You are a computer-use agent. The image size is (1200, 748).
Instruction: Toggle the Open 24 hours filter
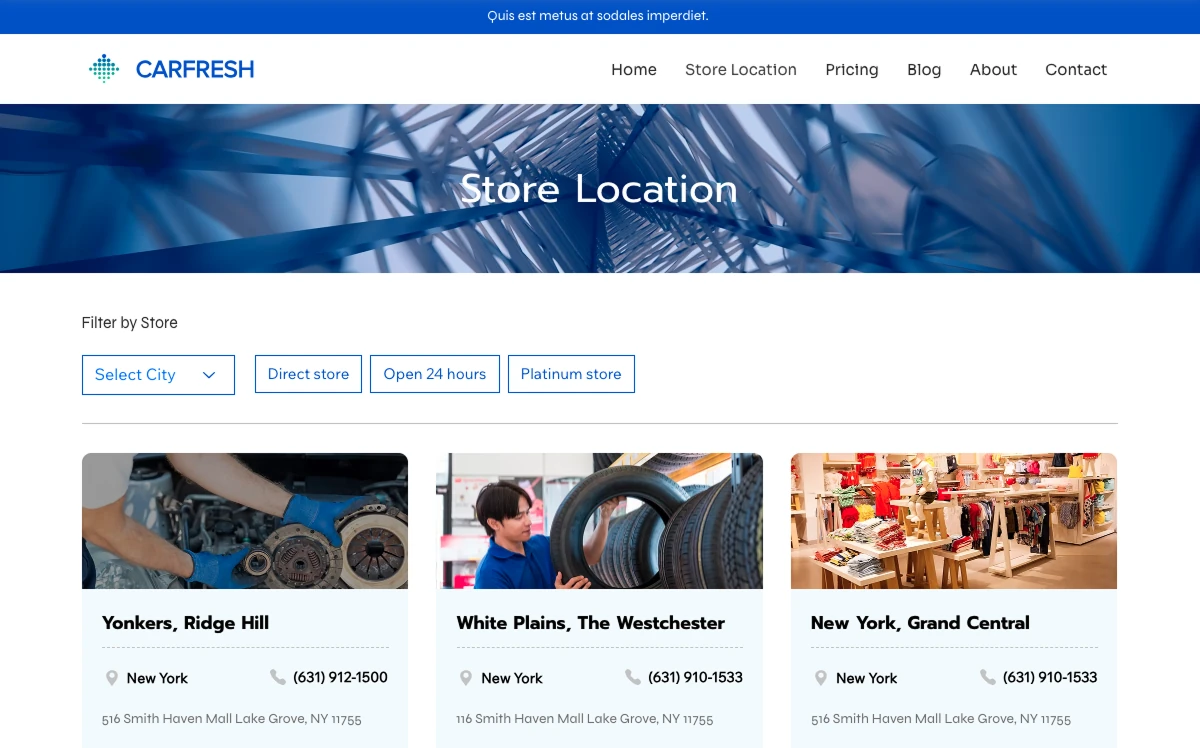pos(435,374)
